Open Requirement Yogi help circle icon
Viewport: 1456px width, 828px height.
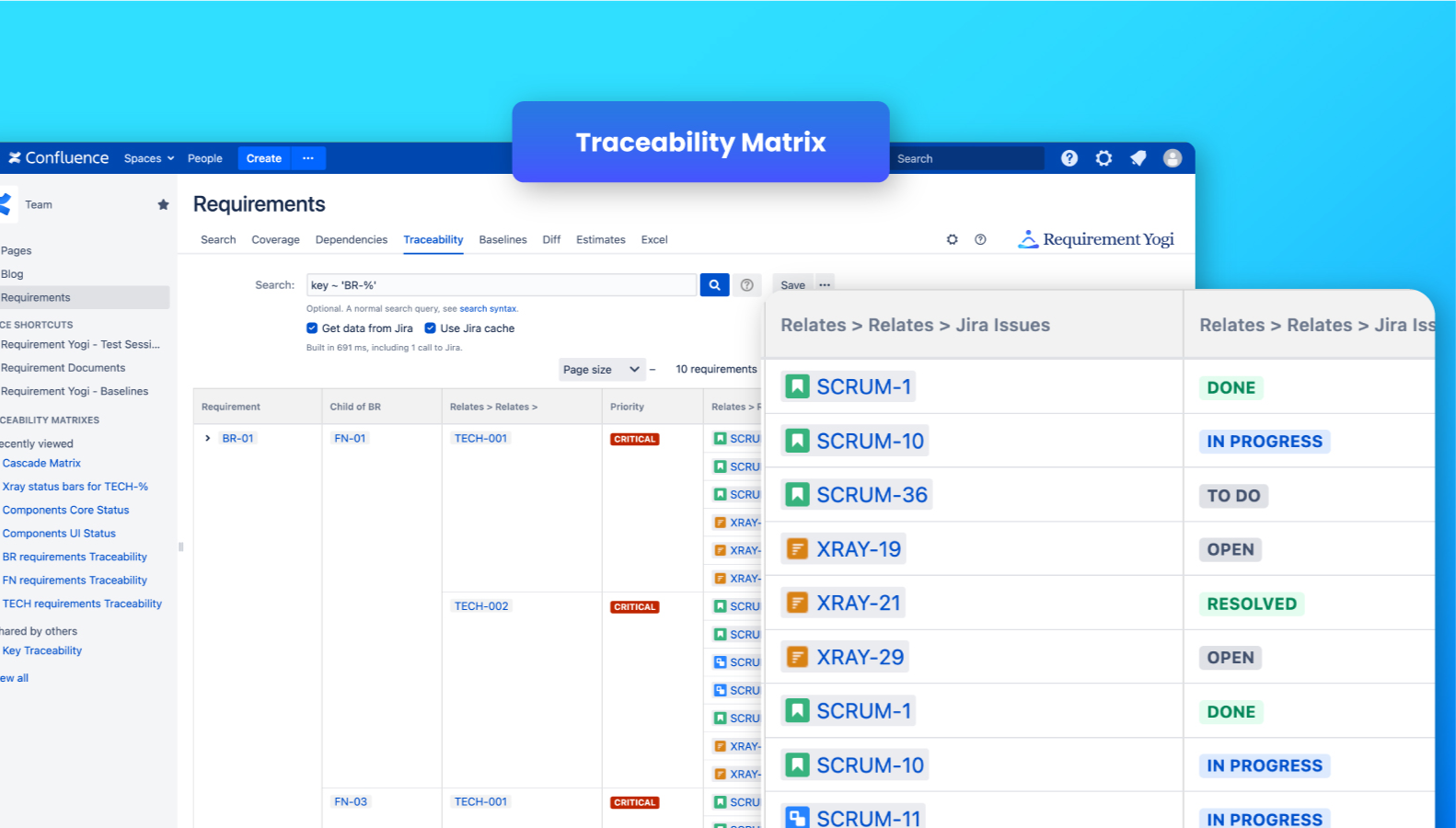[980, 239]
